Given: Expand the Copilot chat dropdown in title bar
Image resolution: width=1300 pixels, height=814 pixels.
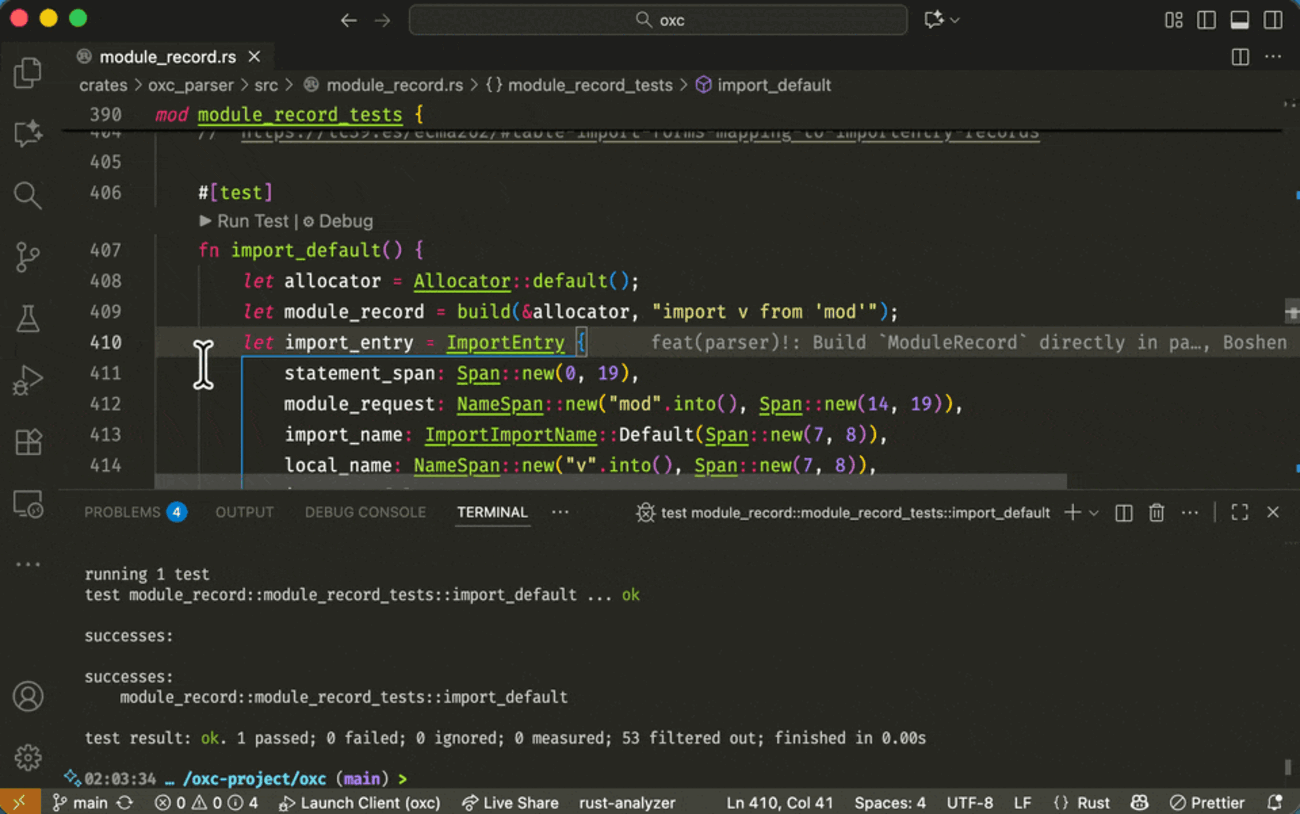Looking at the screenshot, I should coord(955,20).
